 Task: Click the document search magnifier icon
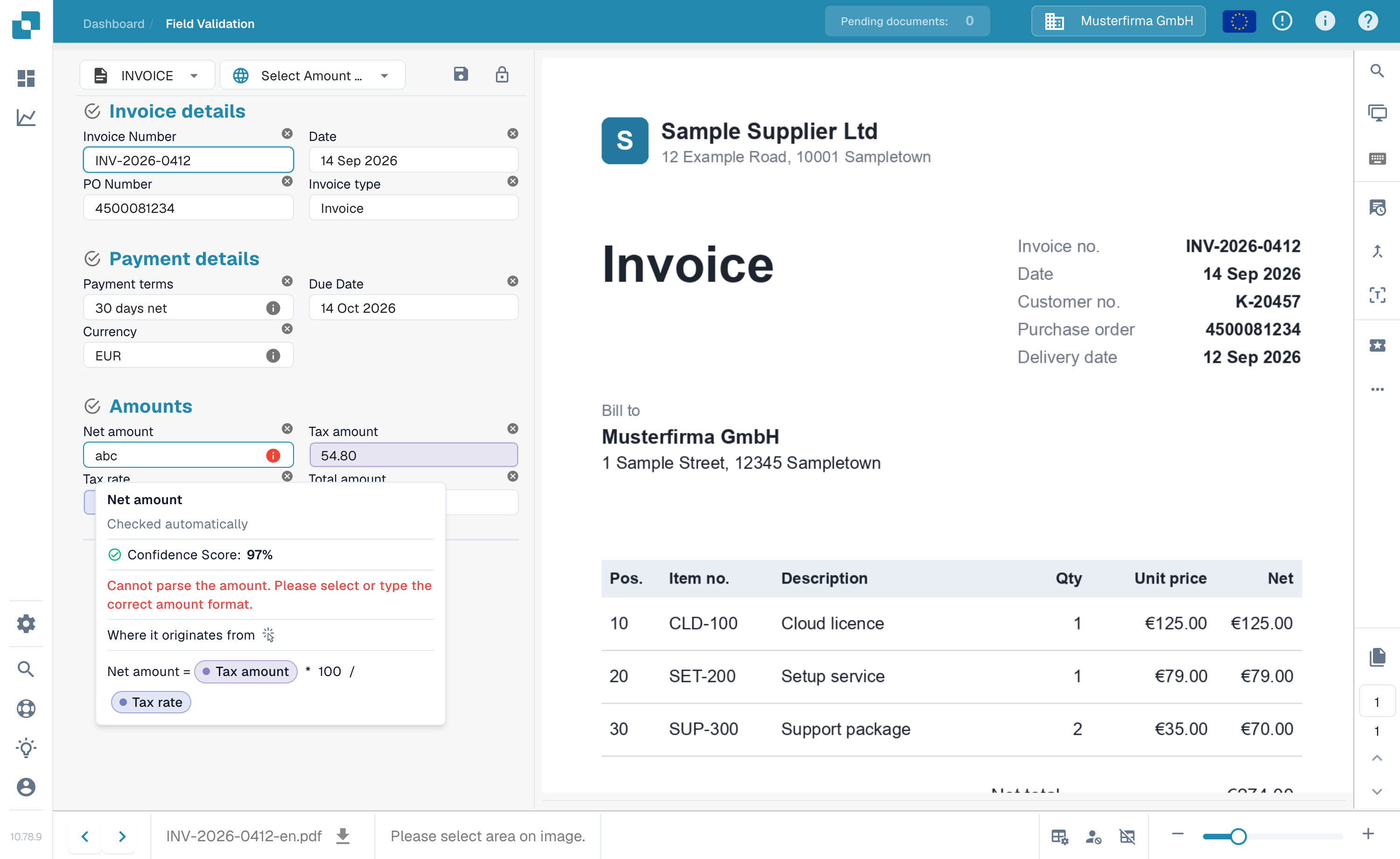point(1377,71)
